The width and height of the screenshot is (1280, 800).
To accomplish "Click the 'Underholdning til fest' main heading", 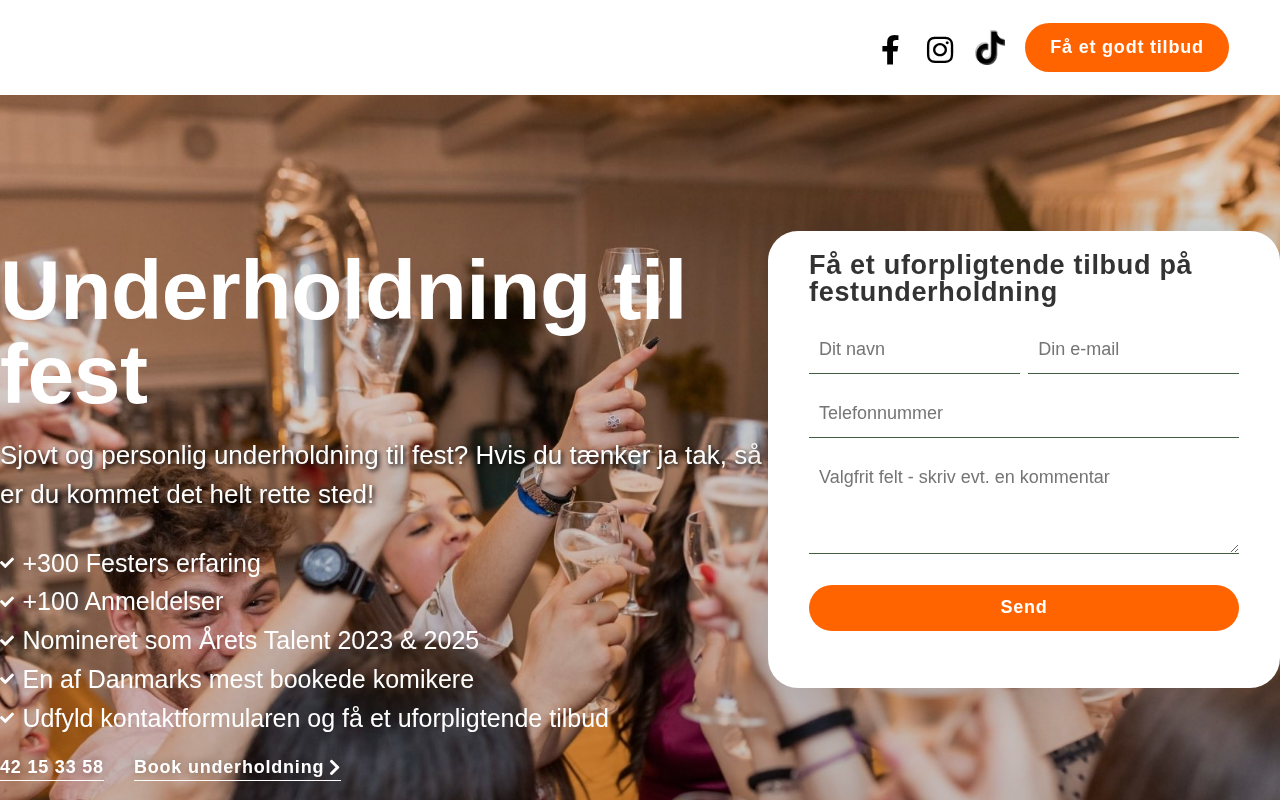I will pos(343,332).
